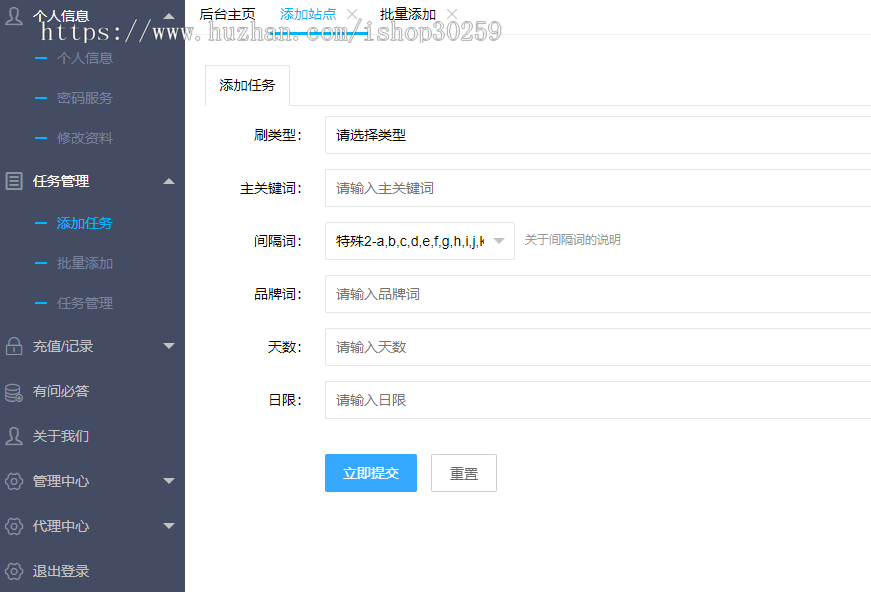Collapse the 个人信息 section arrow
The width and height of the screenshot is (871, 592).
(169, 16)
